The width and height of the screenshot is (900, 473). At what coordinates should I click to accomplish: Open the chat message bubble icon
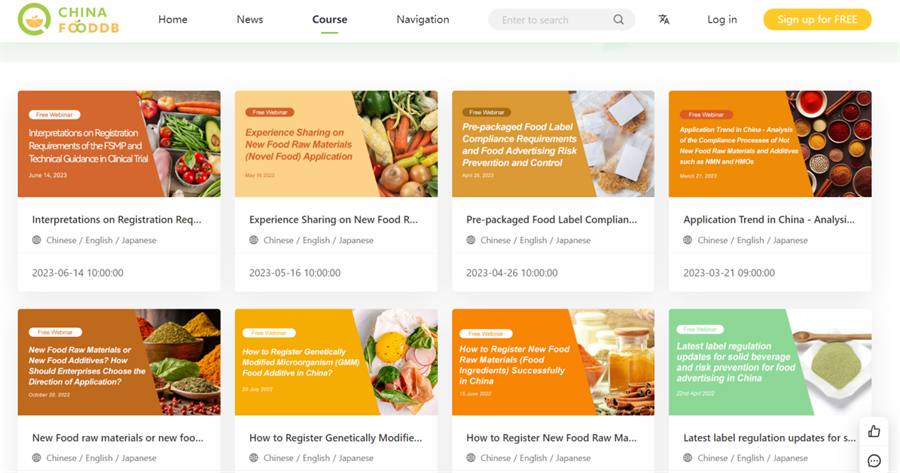[x=874, y=461]
